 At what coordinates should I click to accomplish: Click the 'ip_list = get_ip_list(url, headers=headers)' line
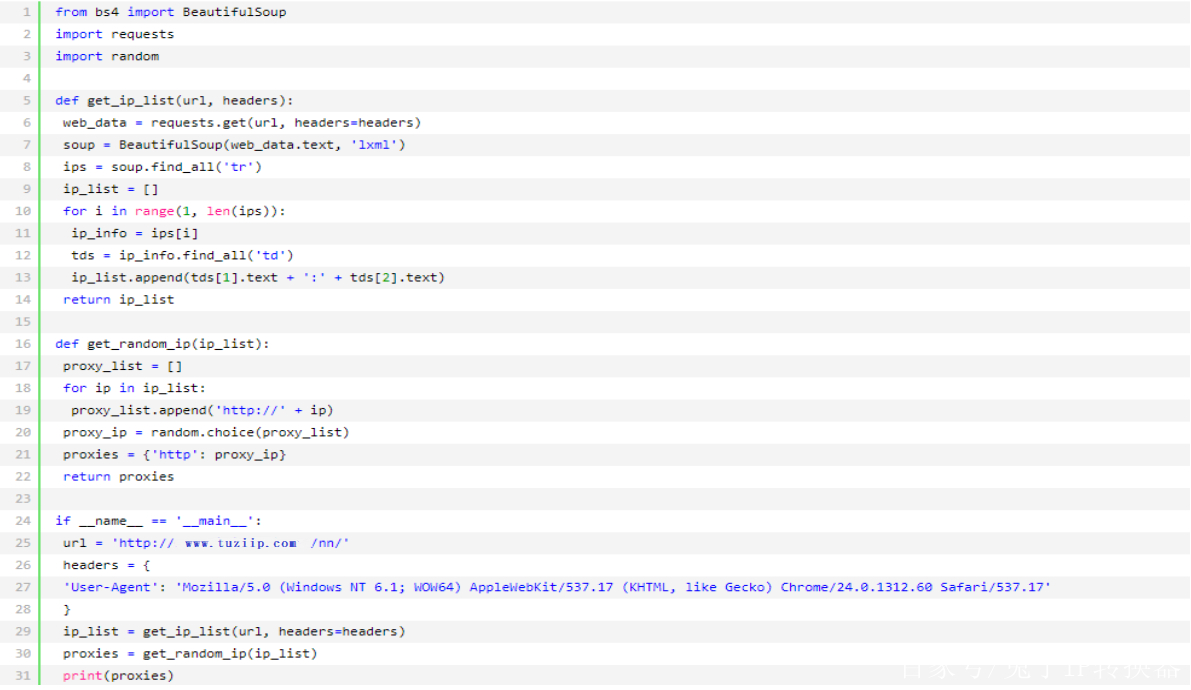tap(234, 631)
